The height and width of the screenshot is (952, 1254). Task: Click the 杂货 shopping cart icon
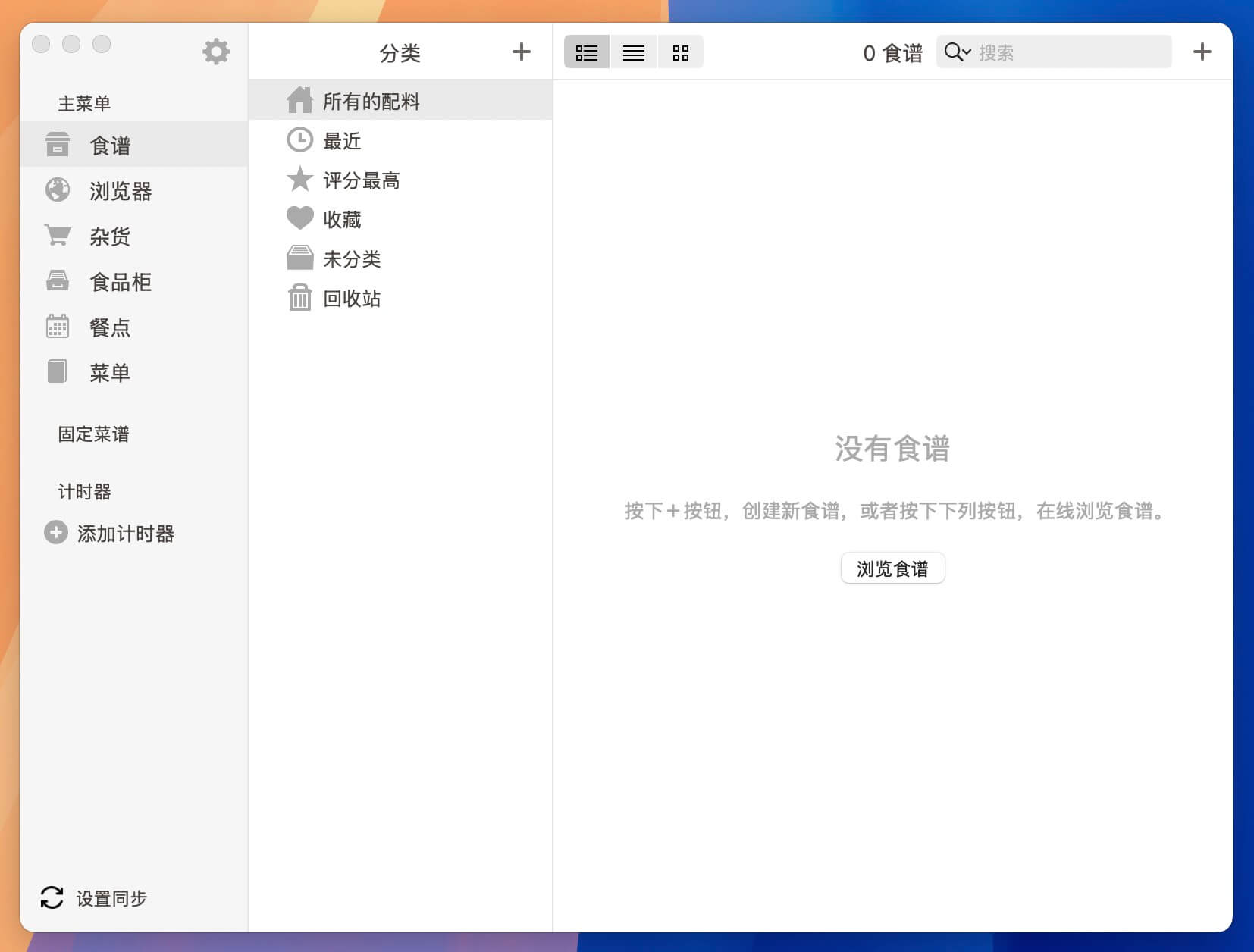pos(58,236)
